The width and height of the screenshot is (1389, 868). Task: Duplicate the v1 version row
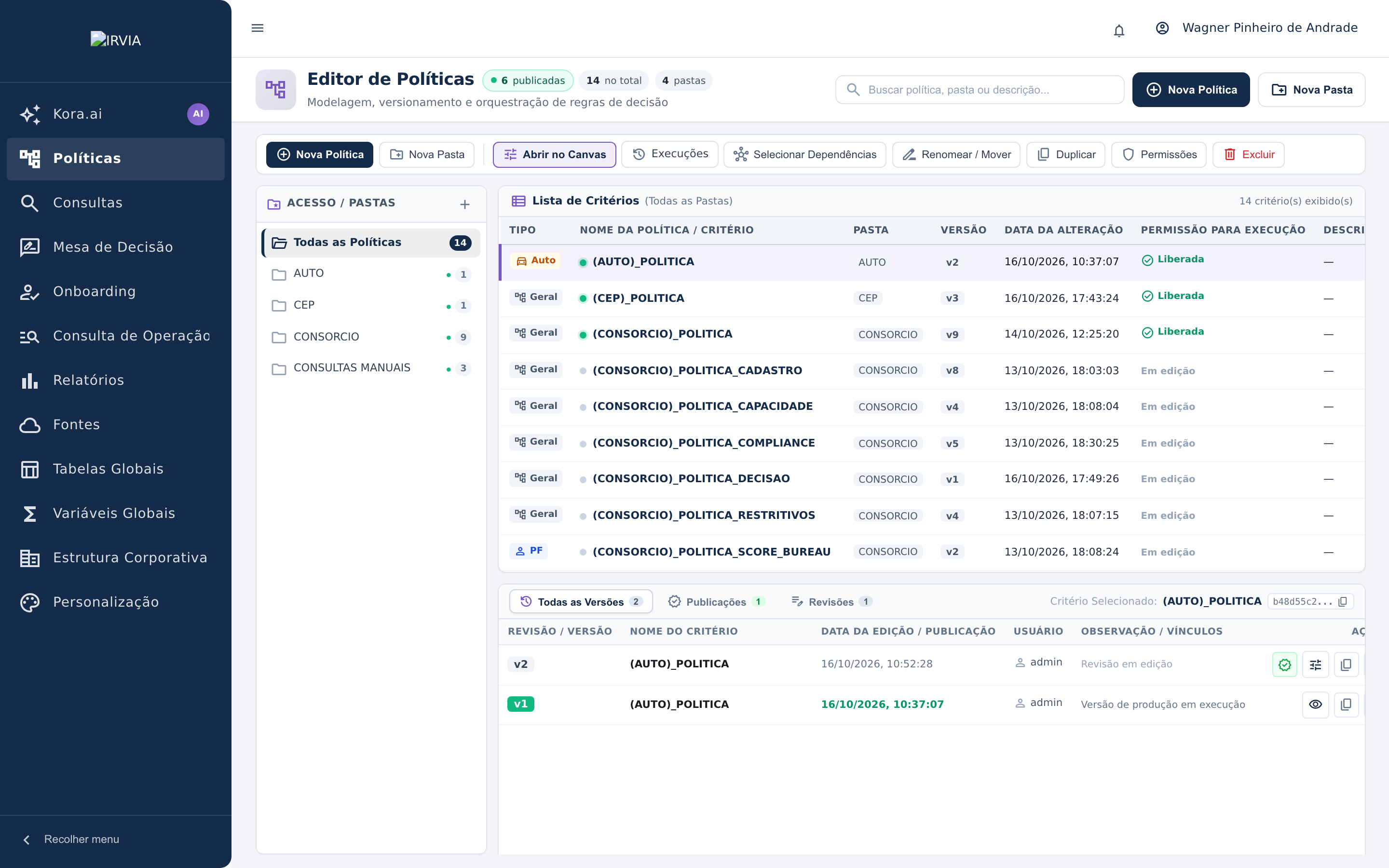point(1346,705)
